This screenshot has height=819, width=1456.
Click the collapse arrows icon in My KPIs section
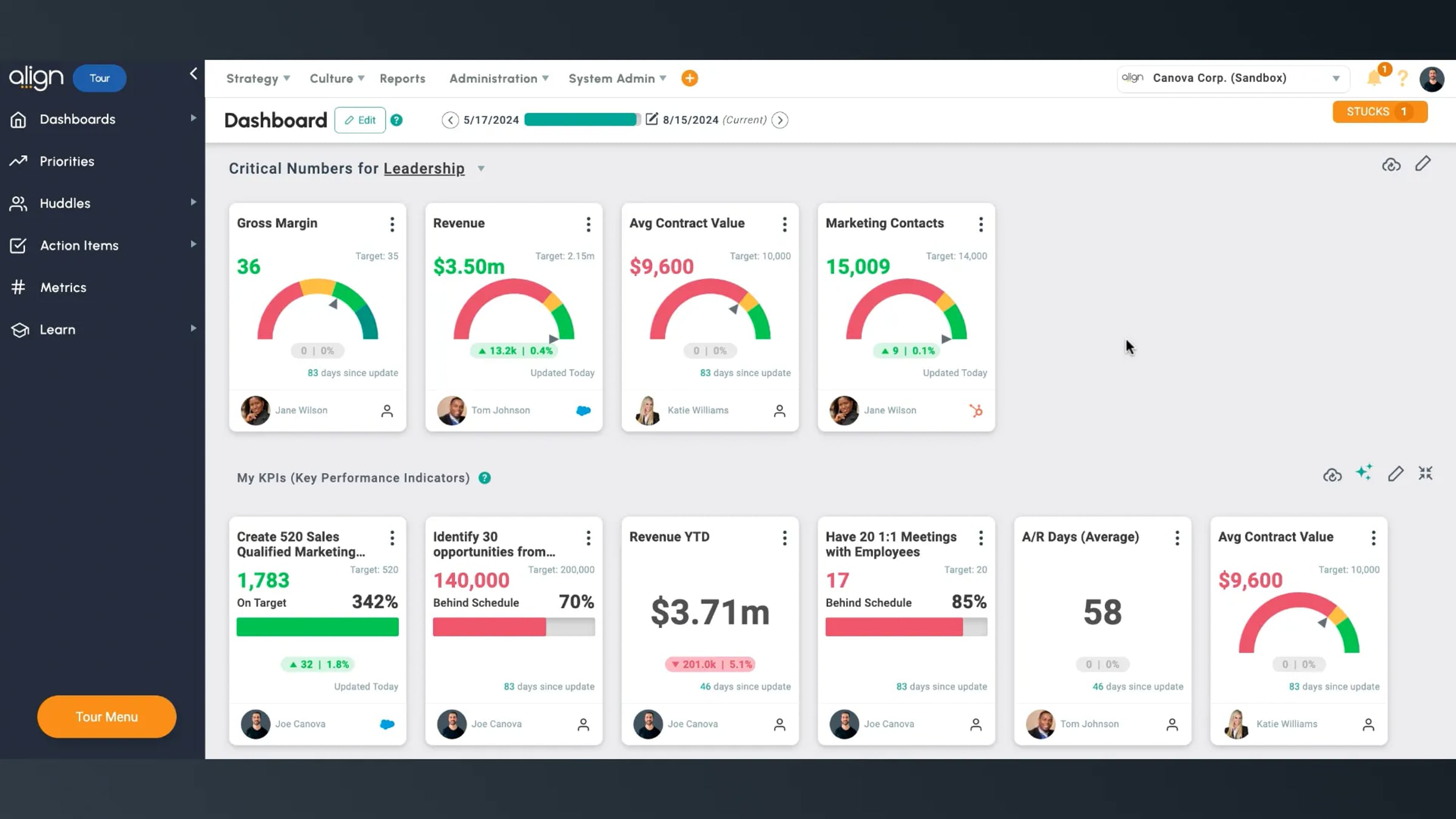pyautogui.click(x=1426, y=473)
